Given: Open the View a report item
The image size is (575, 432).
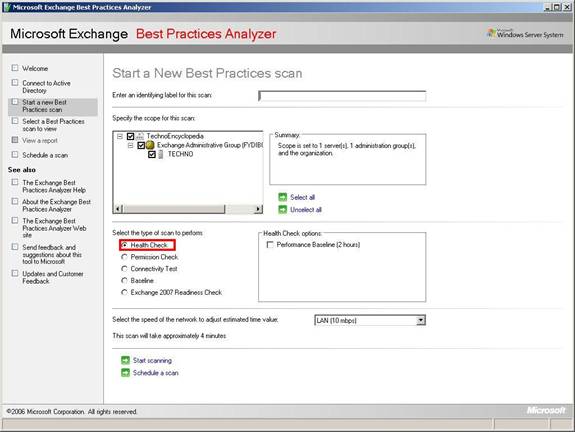Looking at the screenshot, I should (40, 140).
